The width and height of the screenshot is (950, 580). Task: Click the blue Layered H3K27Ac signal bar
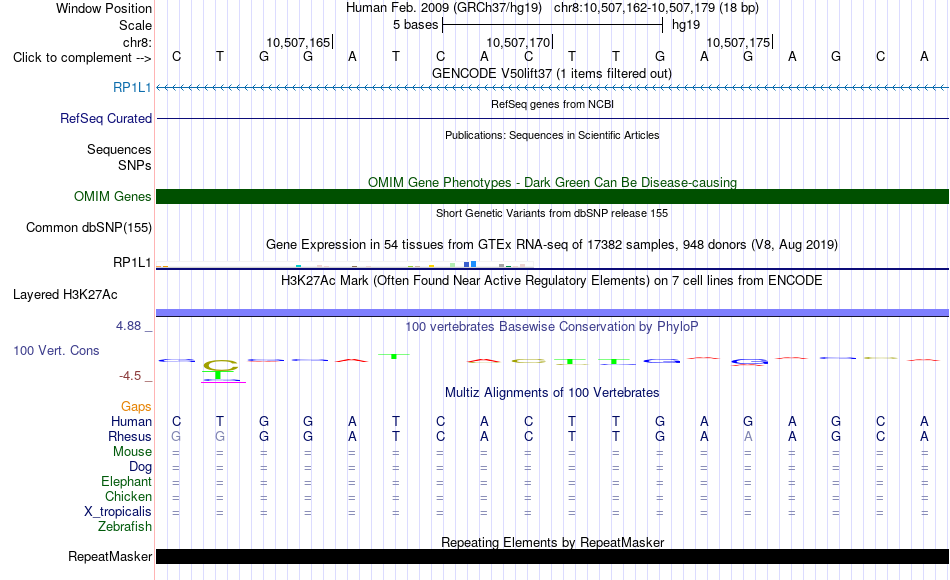click(553, 313)
